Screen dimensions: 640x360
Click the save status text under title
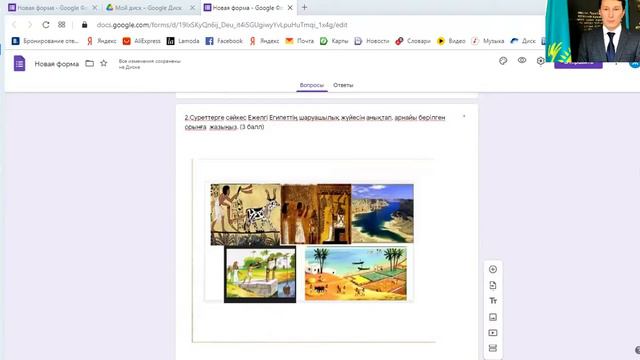point(150,64)
